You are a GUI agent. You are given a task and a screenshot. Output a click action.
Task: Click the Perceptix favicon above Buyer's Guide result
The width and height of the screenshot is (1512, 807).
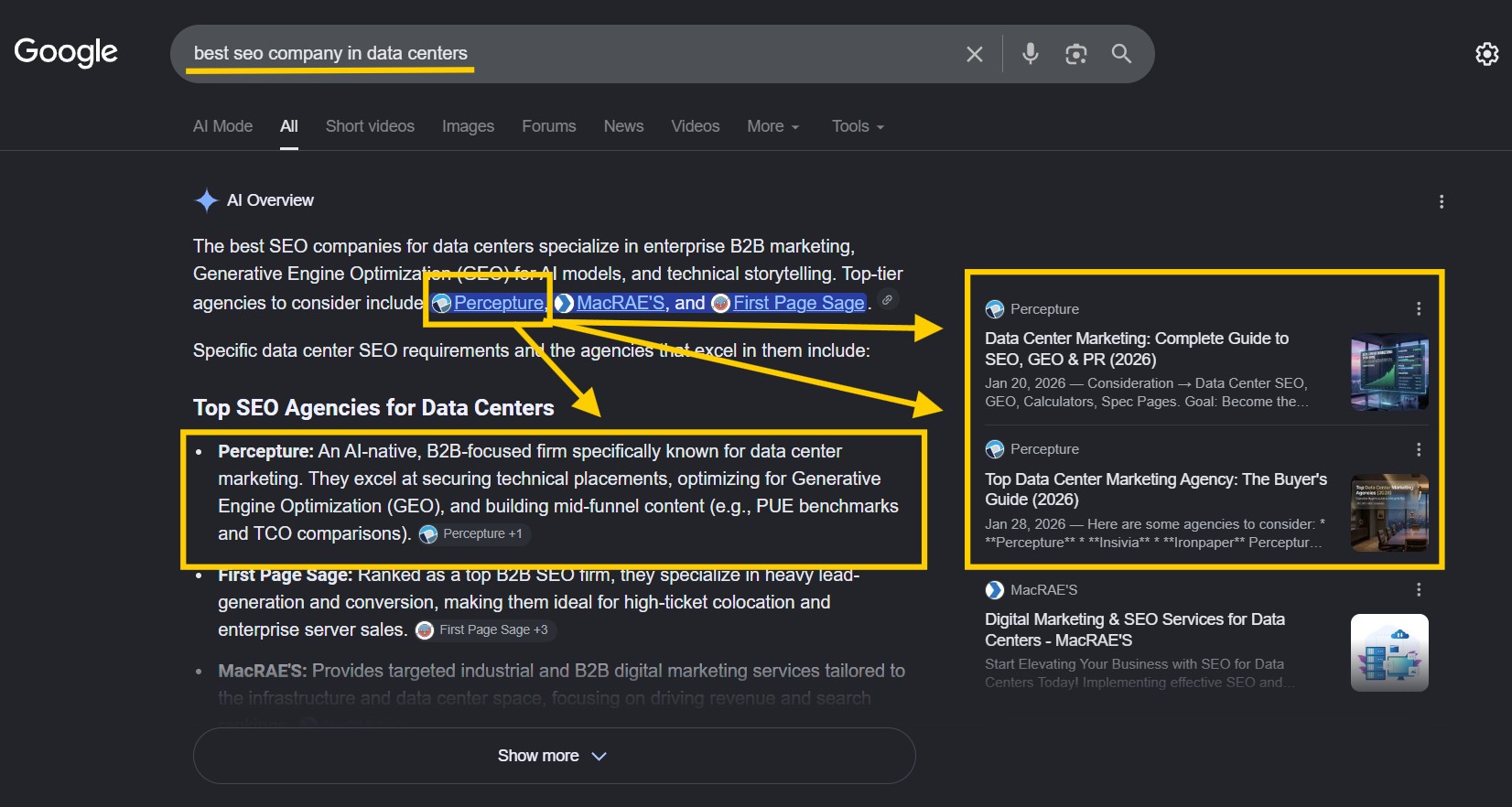(x=995, y=449)
